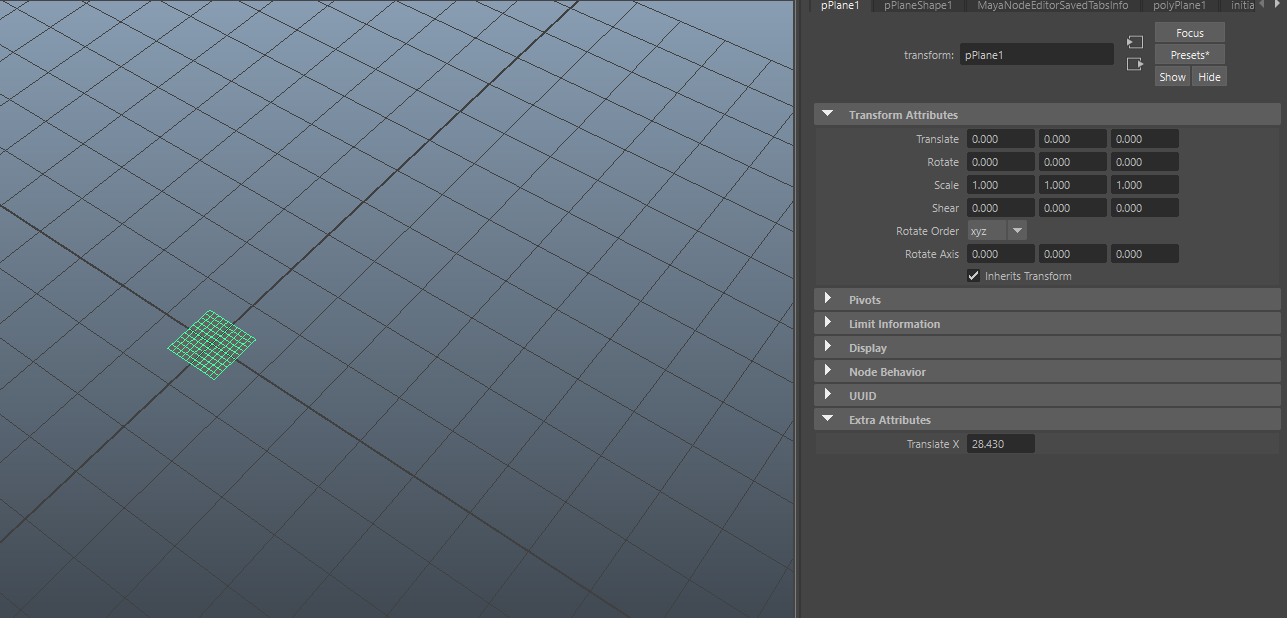
Task: Click the Rotate X value field
Action: click(x=1001, y=162)
